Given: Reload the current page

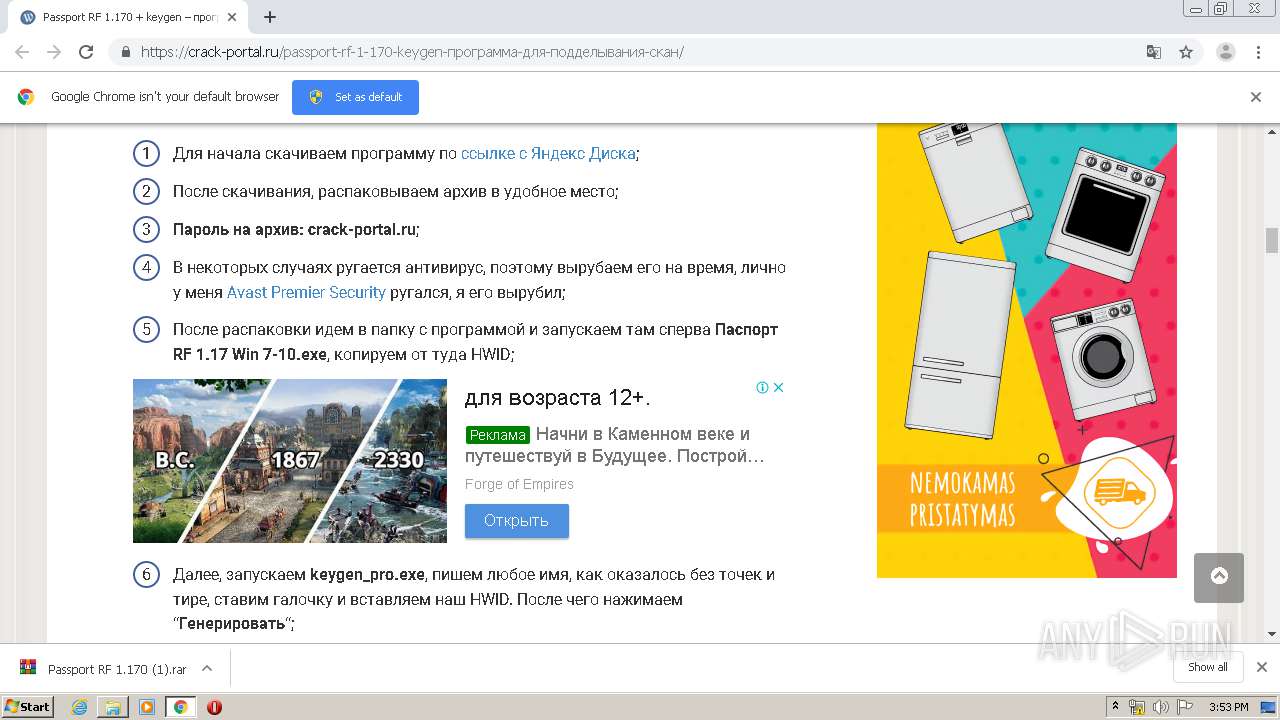Looking at the screenshot, I should click(x=86, y=52).
